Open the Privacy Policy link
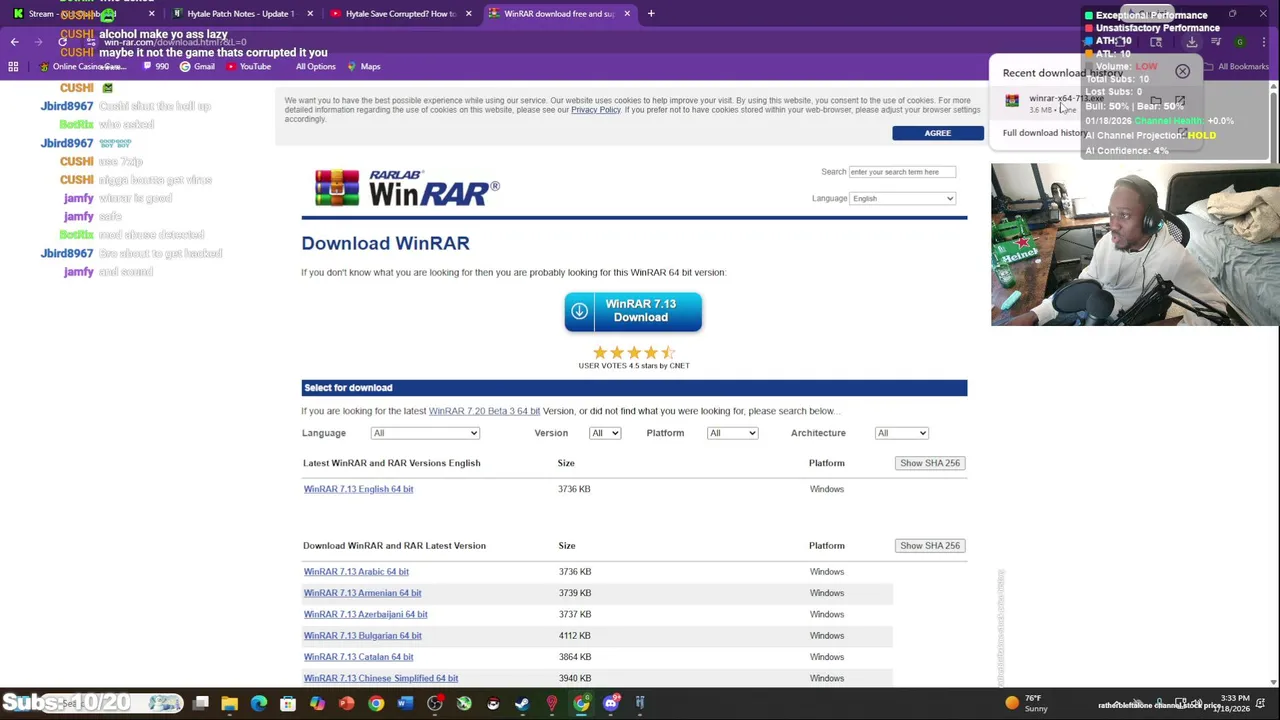This screenshot has height=720, width=1280. pos(596,110)
